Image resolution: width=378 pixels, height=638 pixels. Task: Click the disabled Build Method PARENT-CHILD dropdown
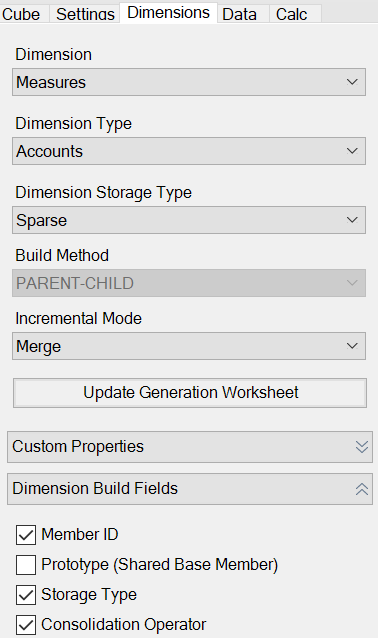[189, 283]
